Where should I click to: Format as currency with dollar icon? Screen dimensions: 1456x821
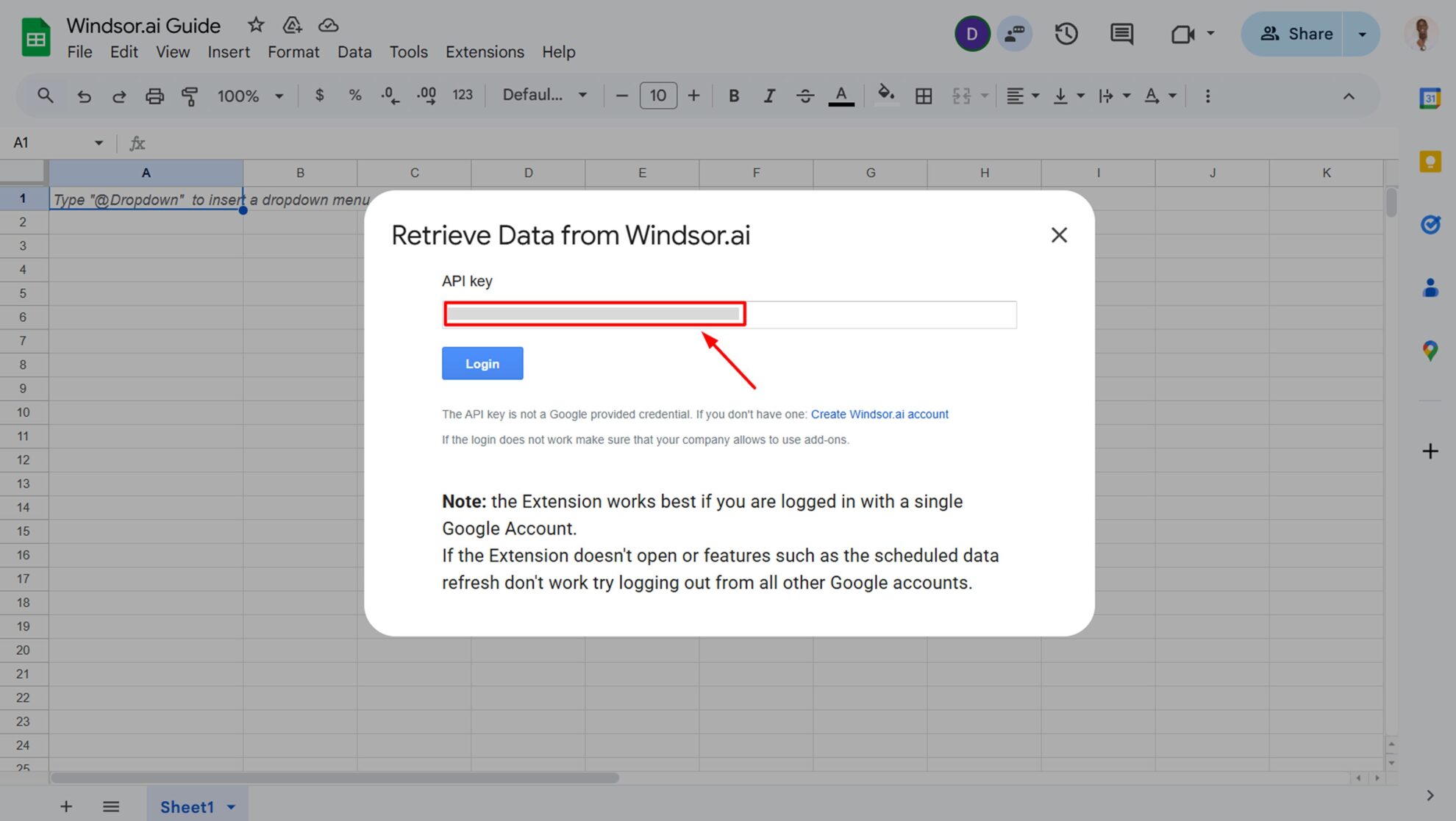click(x=319, y=95)
